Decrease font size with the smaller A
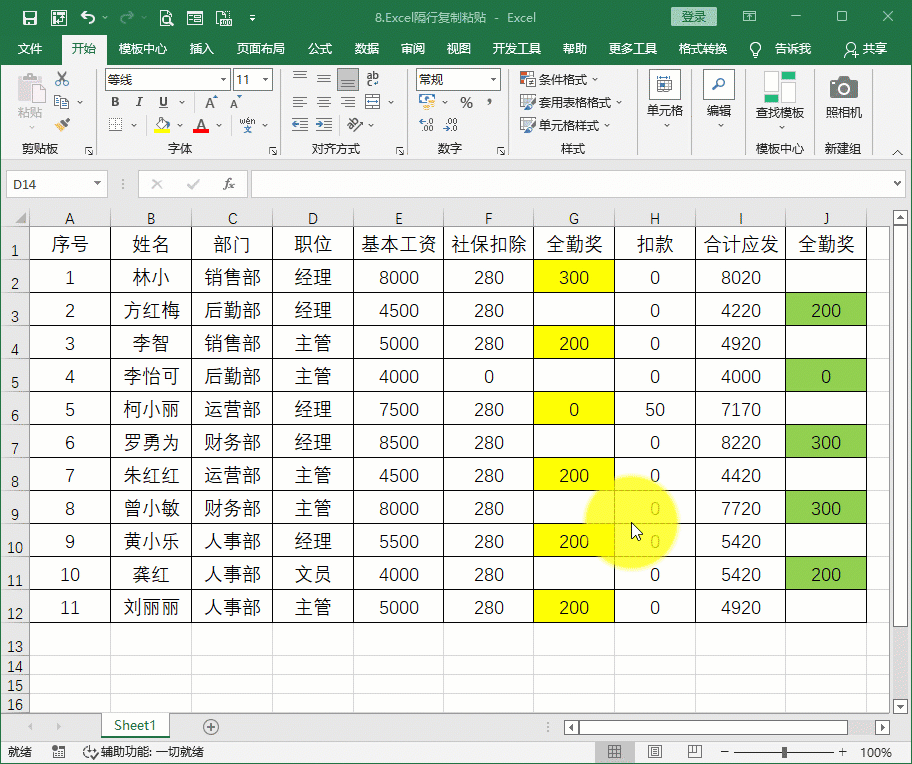This screenshot has height=764, width=912. point(235,102)
